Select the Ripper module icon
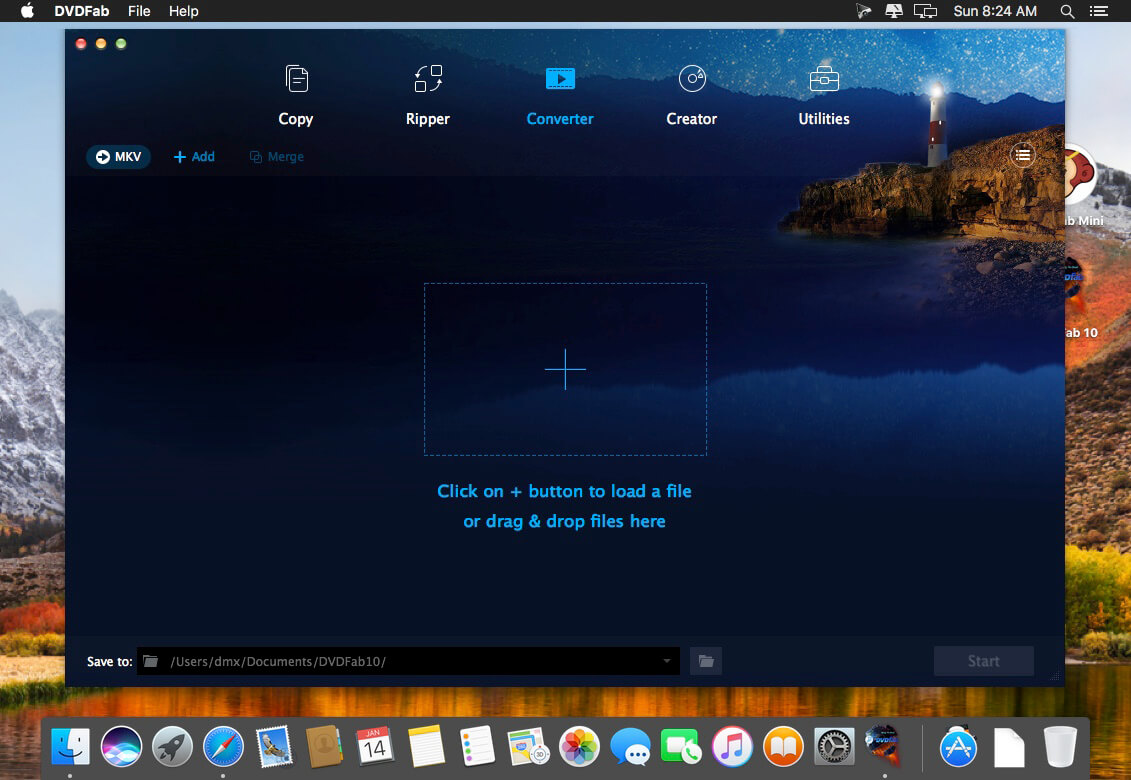This screenshot has width=1131, height=780. [x=428, y=79]
